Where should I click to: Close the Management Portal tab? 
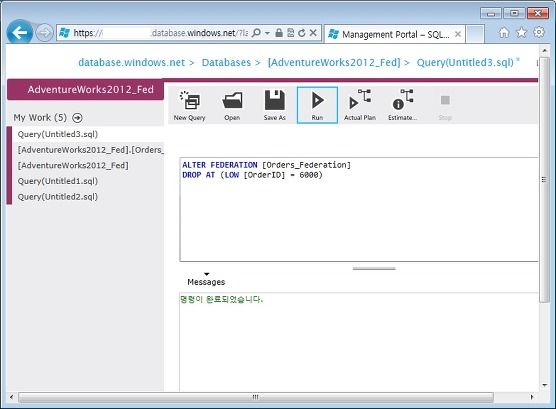pos(458,34)
